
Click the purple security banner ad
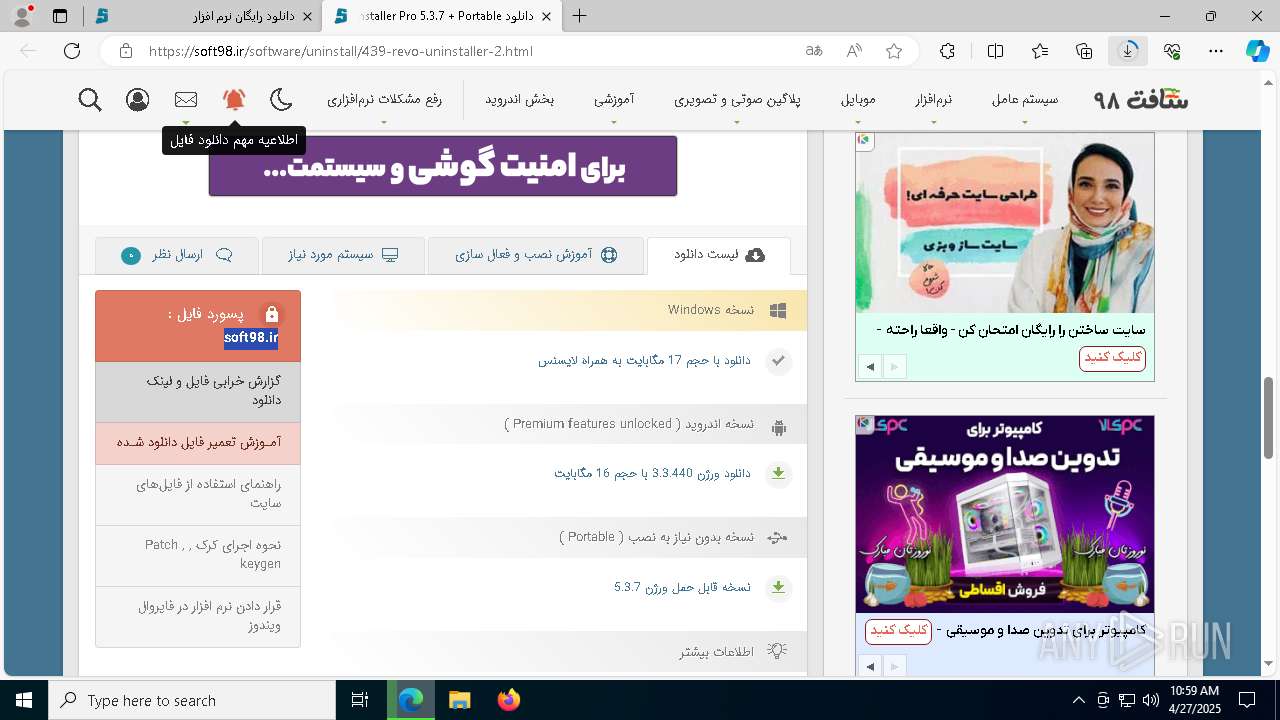pyautogui.click(x=442, y=166)
